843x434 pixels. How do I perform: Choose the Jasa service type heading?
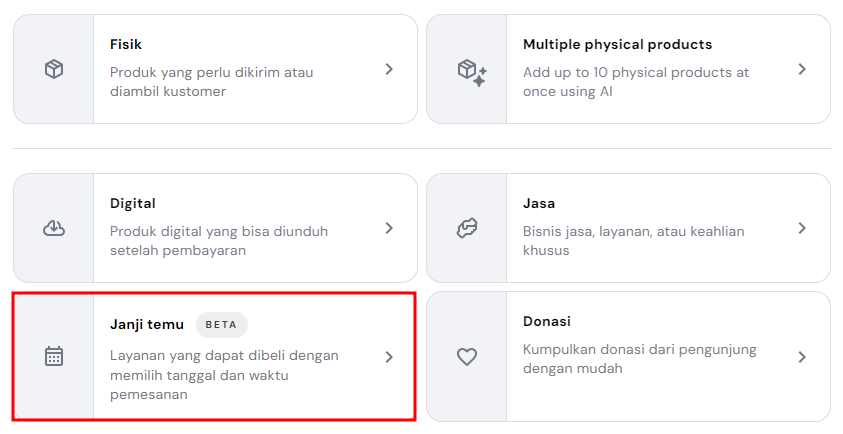pos(539,203)
